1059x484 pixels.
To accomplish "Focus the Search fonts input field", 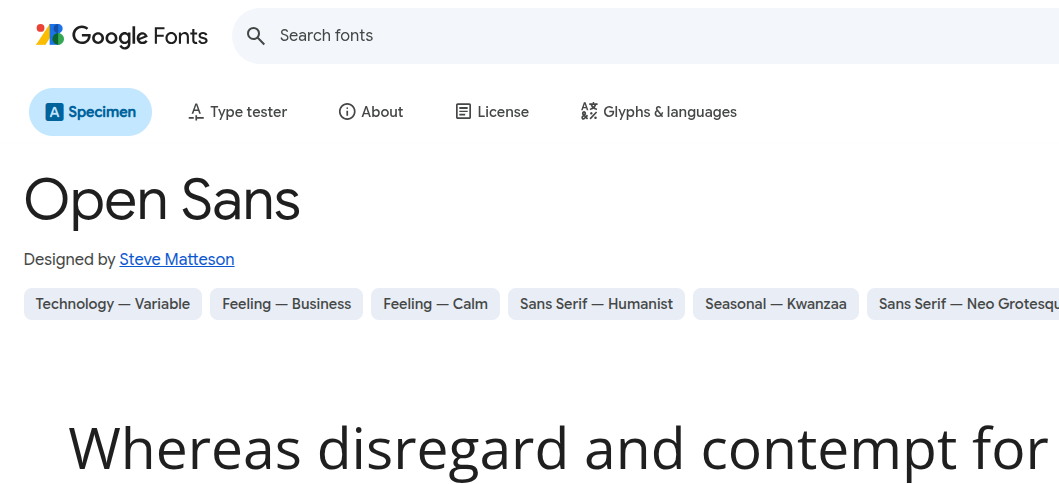I will click(600, 36).
